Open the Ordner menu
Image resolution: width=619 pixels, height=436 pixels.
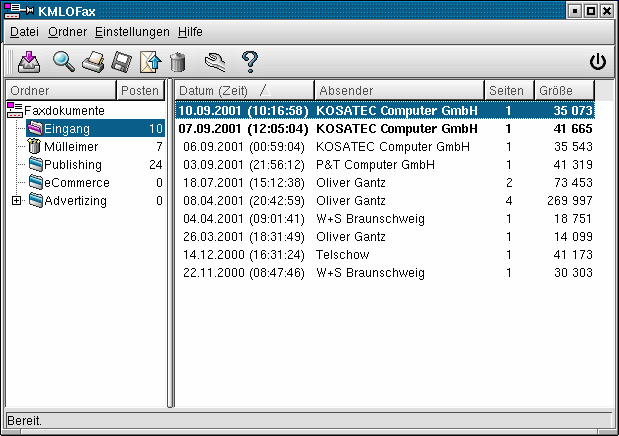pos(68,32)
